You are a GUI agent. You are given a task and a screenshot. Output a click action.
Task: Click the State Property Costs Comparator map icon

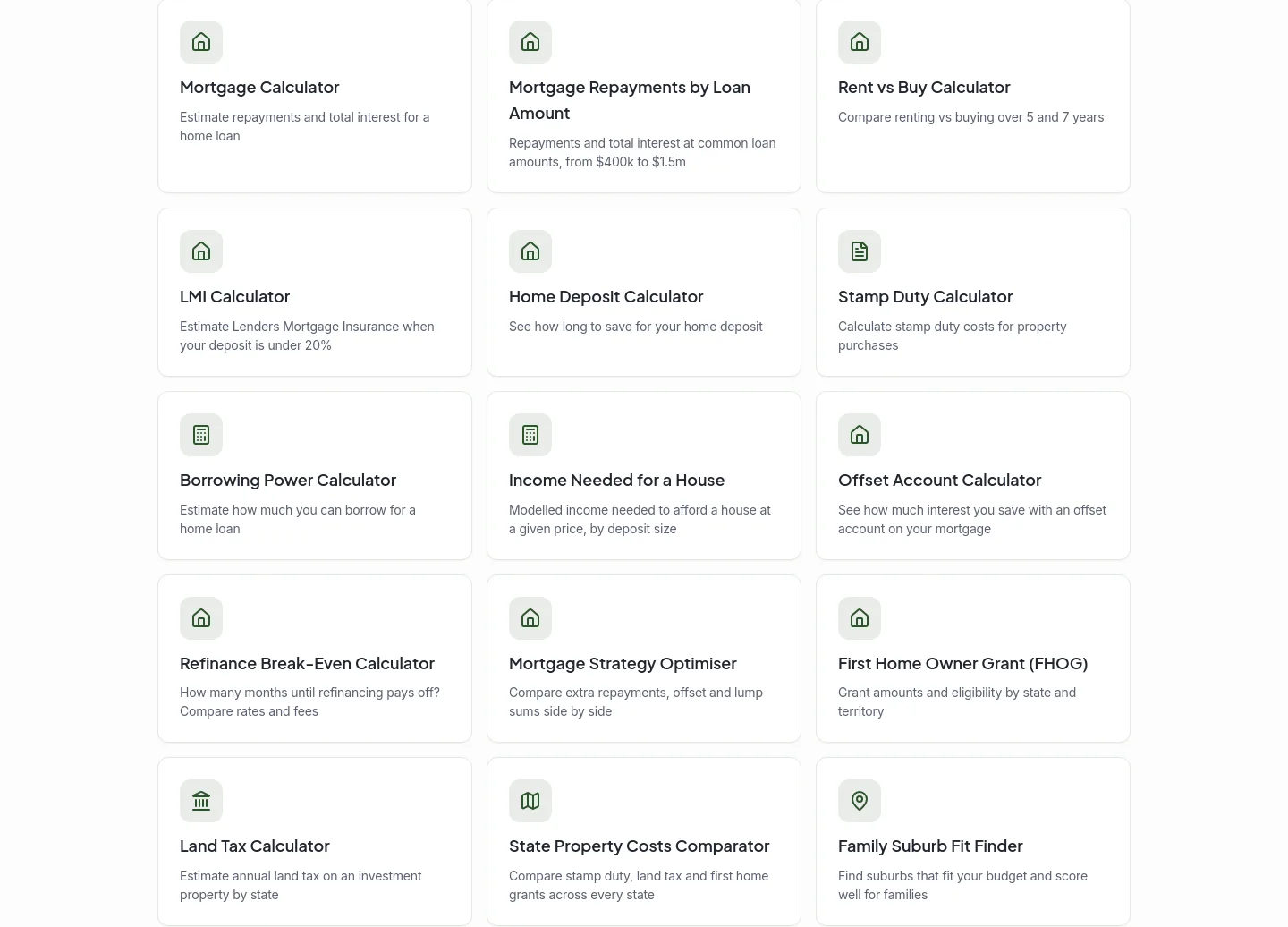[x=530, y=801]
